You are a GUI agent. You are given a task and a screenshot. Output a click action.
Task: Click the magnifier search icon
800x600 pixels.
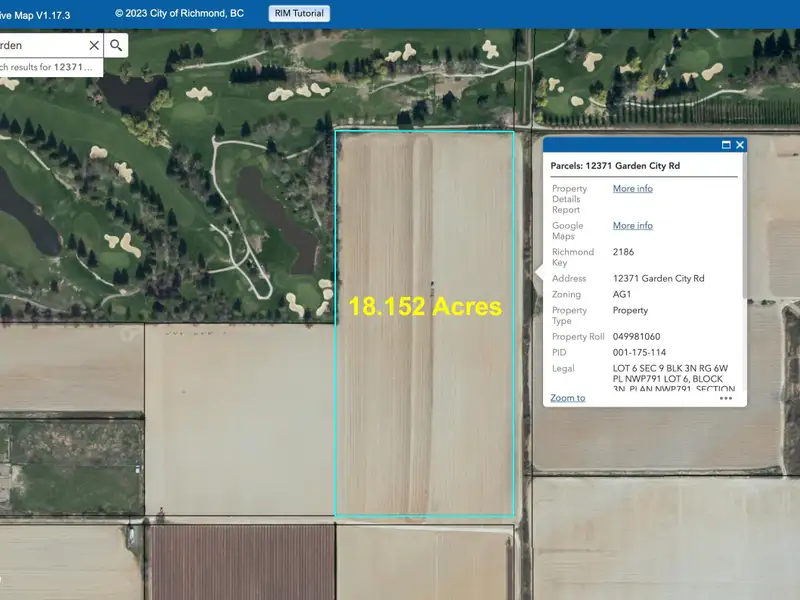point(116,45)
